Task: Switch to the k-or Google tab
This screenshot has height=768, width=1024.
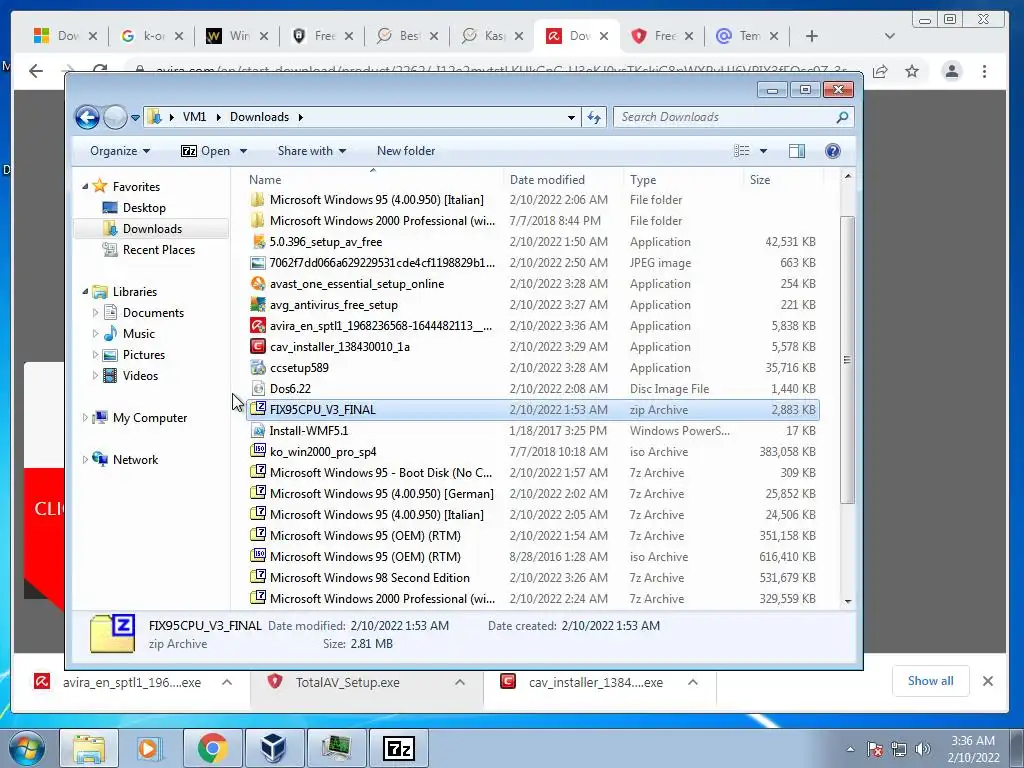Action: pyautogui.click(x=153, y=36)
